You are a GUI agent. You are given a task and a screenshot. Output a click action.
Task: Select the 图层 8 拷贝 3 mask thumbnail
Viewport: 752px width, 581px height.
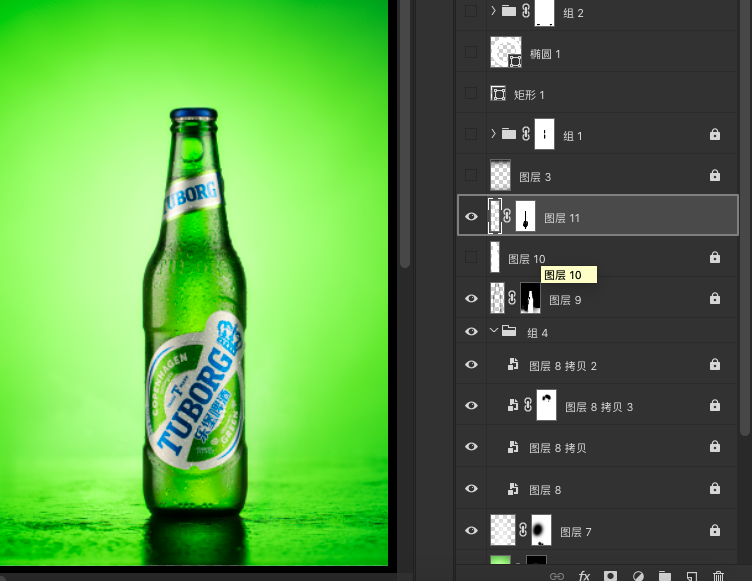tap(546, 405)
